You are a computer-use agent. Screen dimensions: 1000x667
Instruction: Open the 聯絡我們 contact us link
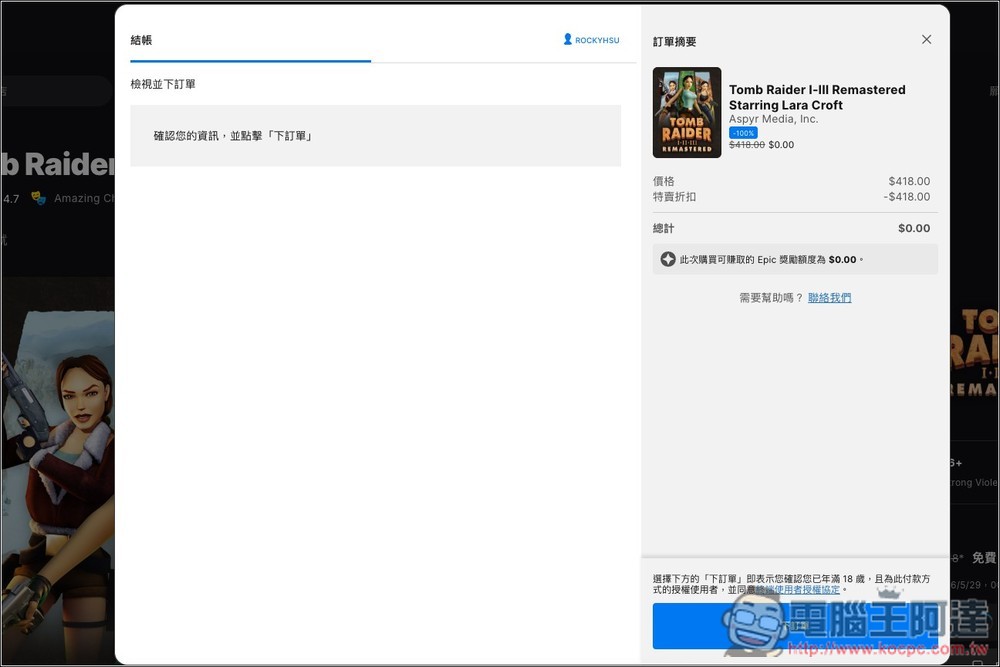[829, 297]
